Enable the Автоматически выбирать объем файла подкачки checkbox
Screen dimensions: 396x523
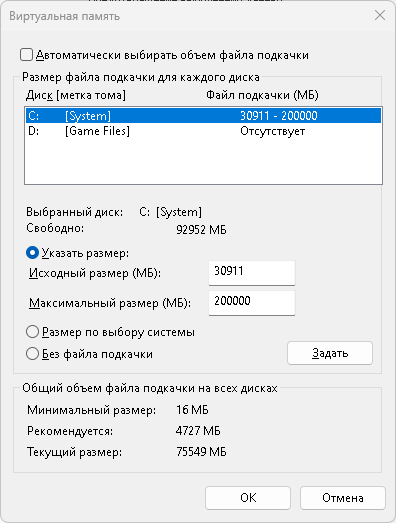click(x=26, y=55)
